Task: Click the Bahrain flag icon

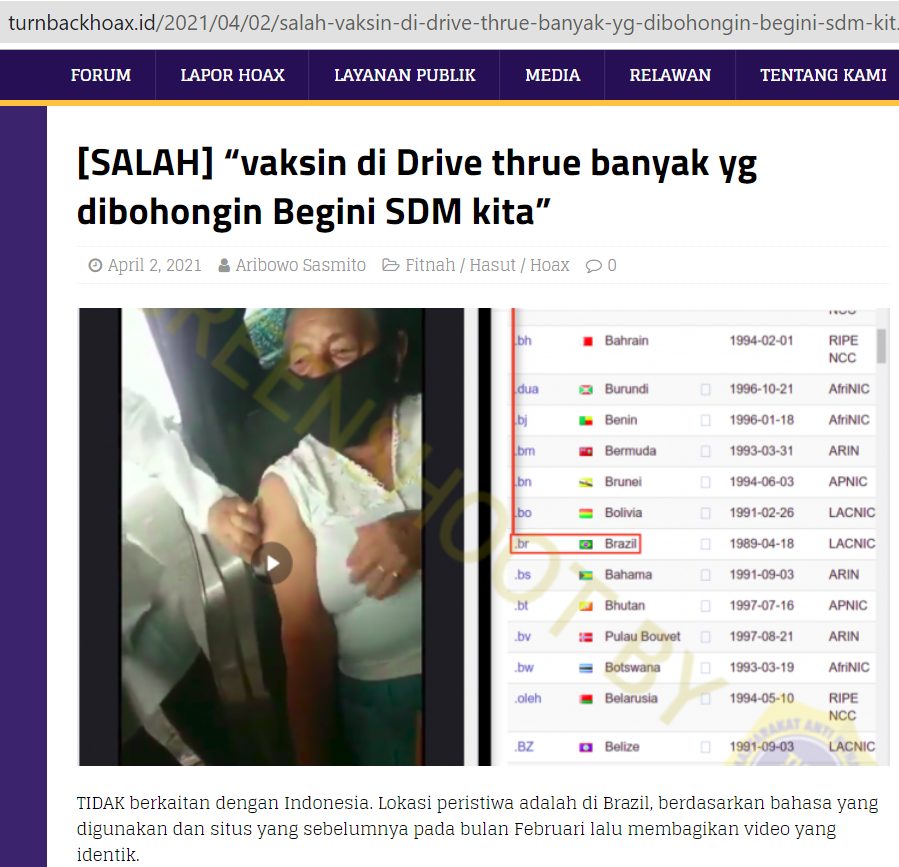Action: pos(587,341)
